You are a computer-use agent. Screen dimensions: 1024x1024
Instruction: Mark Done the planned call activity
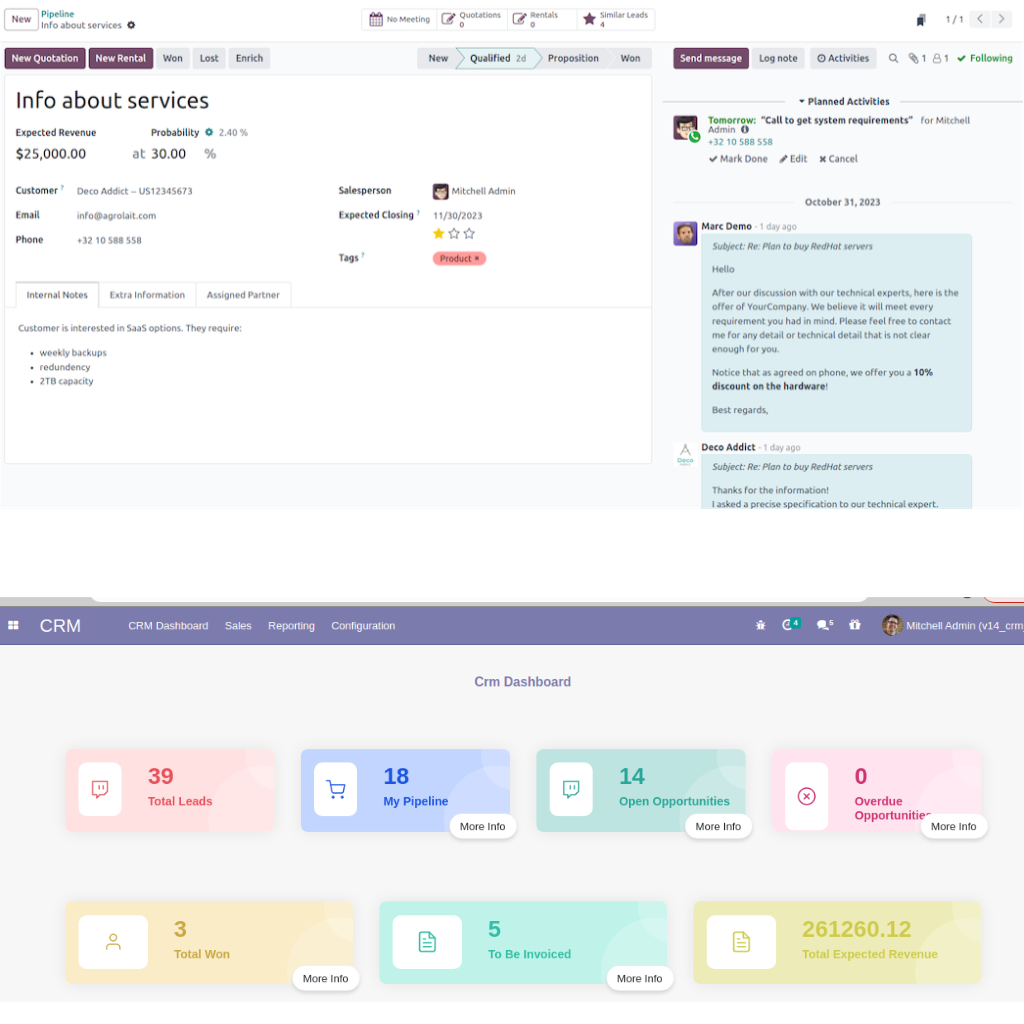point(738,159)
